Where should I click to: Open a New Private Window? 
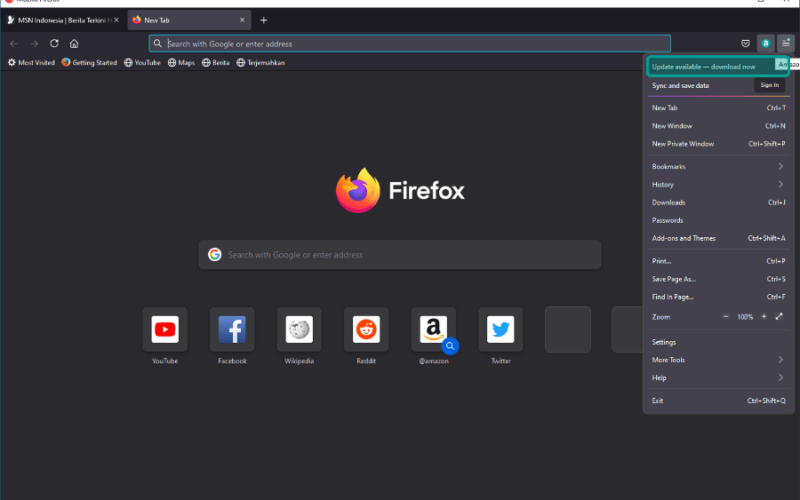(718, 144)
